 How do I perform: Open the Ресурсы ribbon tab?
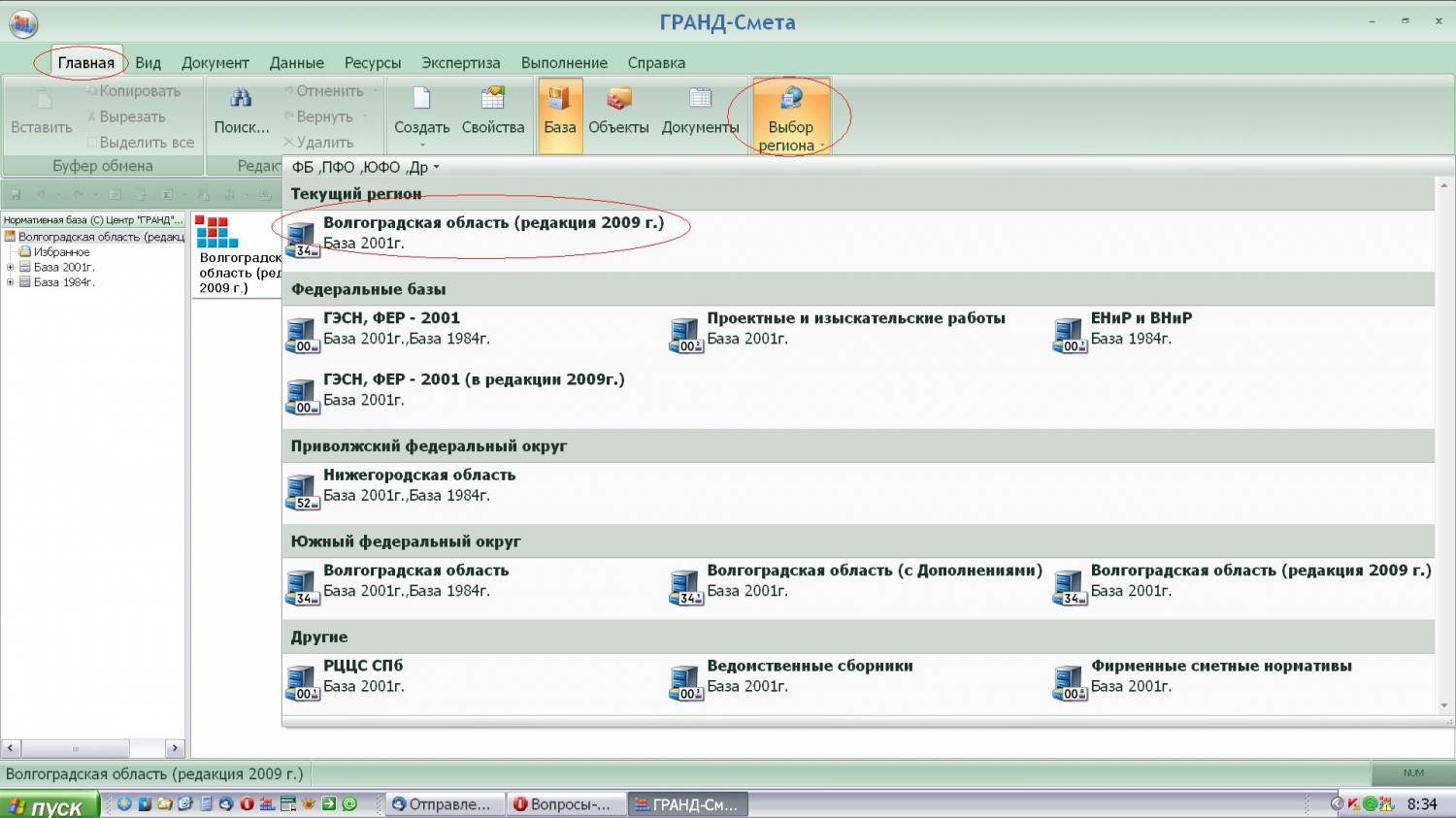(372, 63)
